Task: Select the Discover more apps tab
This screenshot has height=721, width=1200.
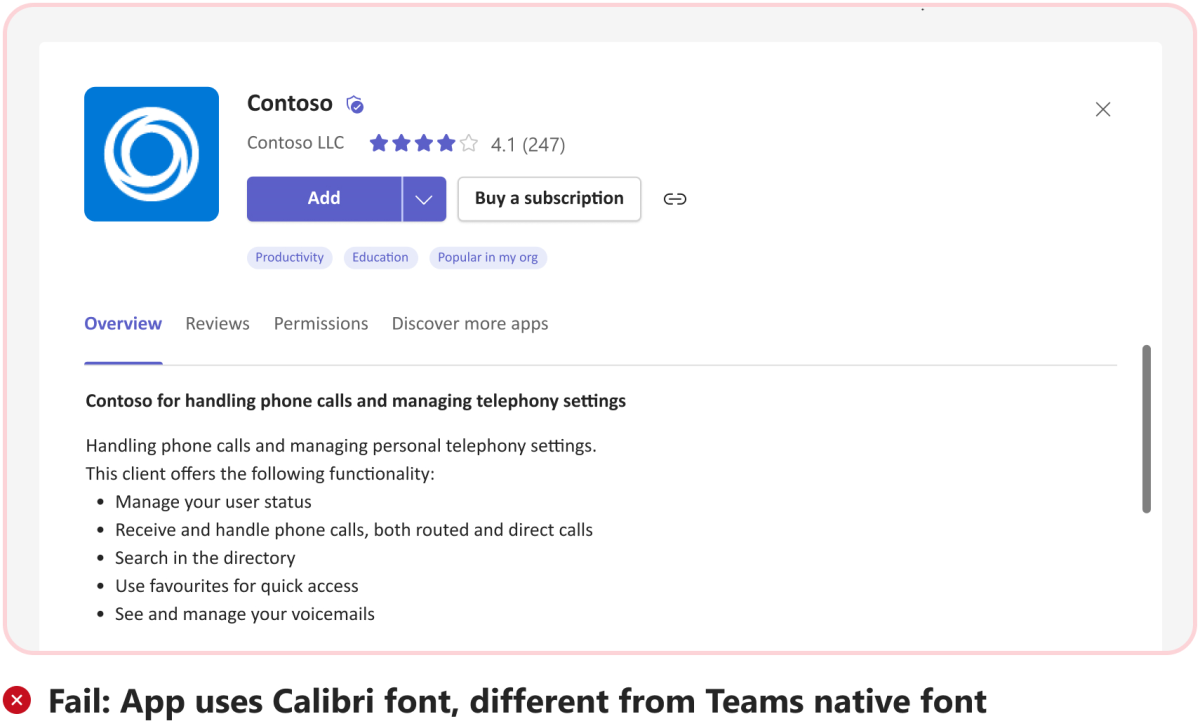Action: pos(469,323)
